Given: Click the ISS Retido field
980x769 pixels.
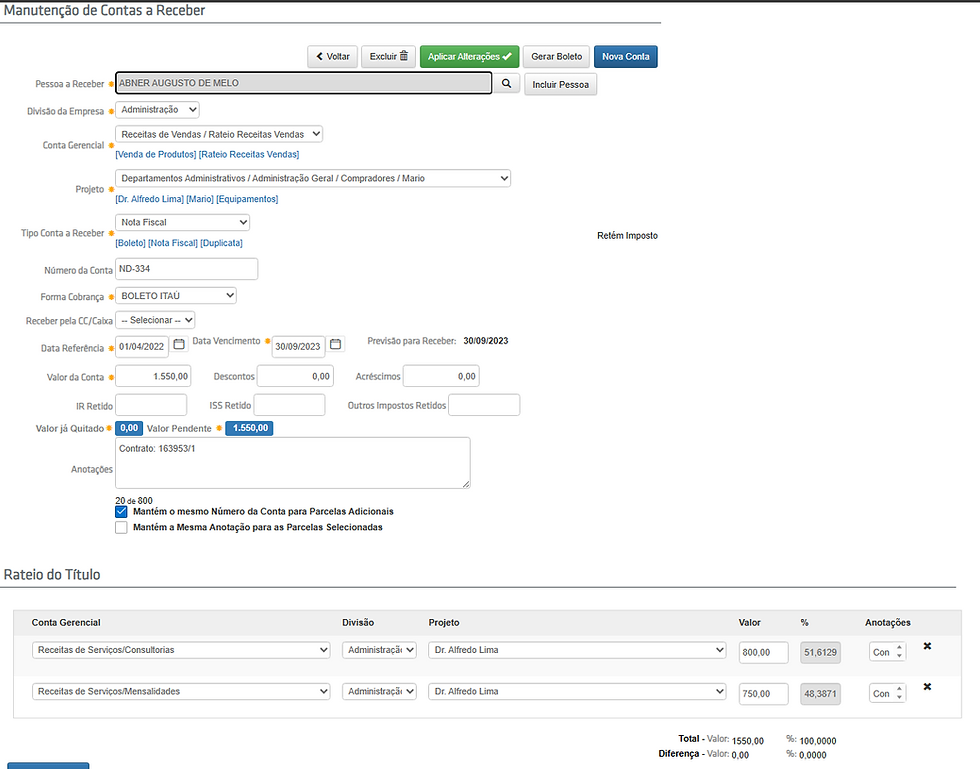Looking at the screenshot, I should point(289,405).
